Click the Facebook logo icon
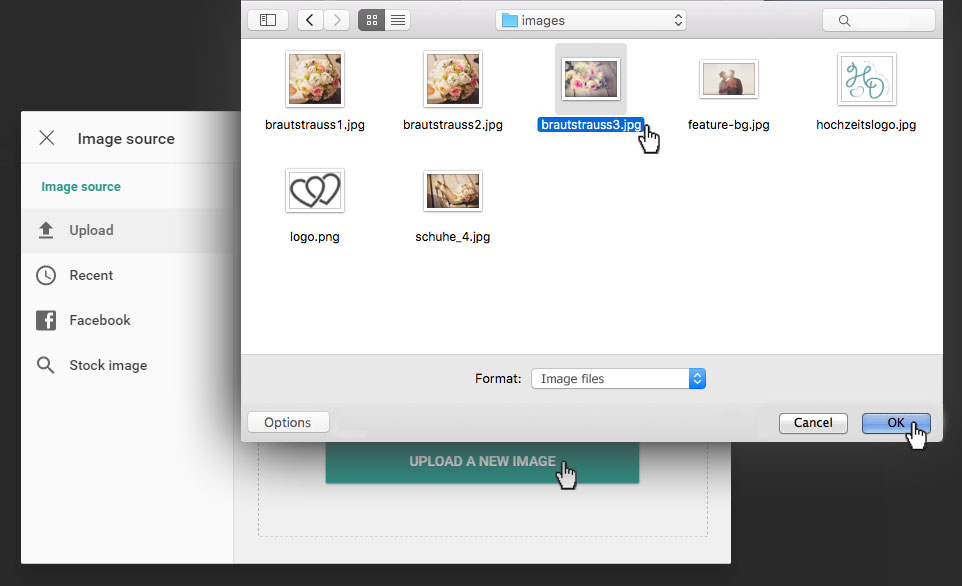The image size is (962, 586). click(x=46, y=320)
